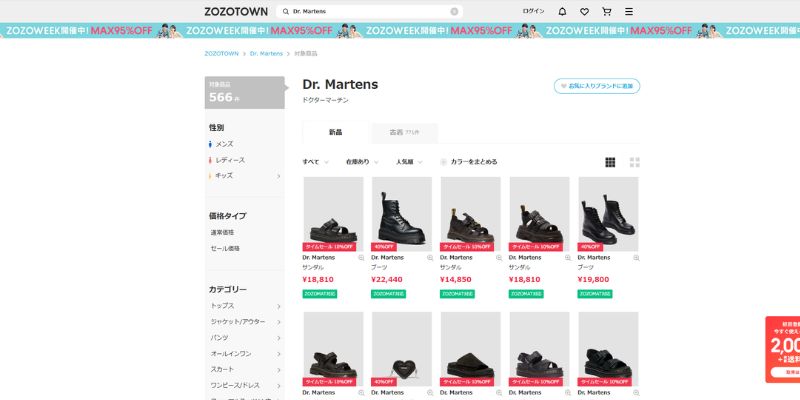Image resolution: width=800 pixels, height=400 pixels.
Task: Expand スカート category chevron
Action: (x=279, y=369)
